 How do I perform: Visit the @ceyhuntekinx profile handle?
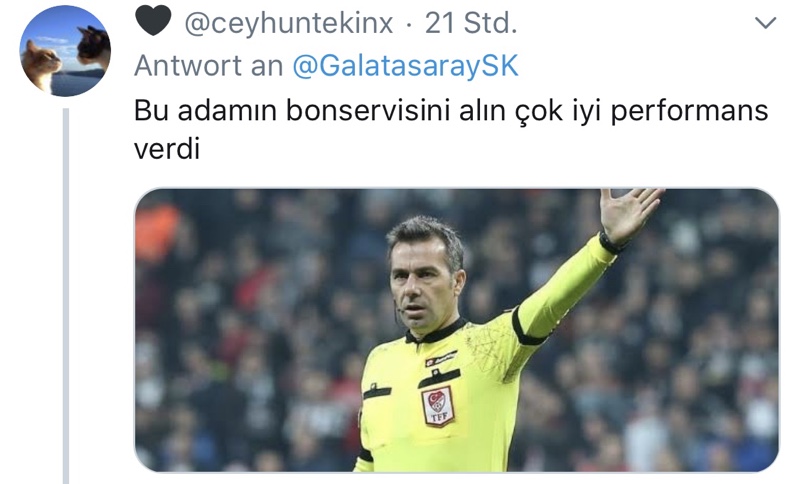[x=289, y=23]
